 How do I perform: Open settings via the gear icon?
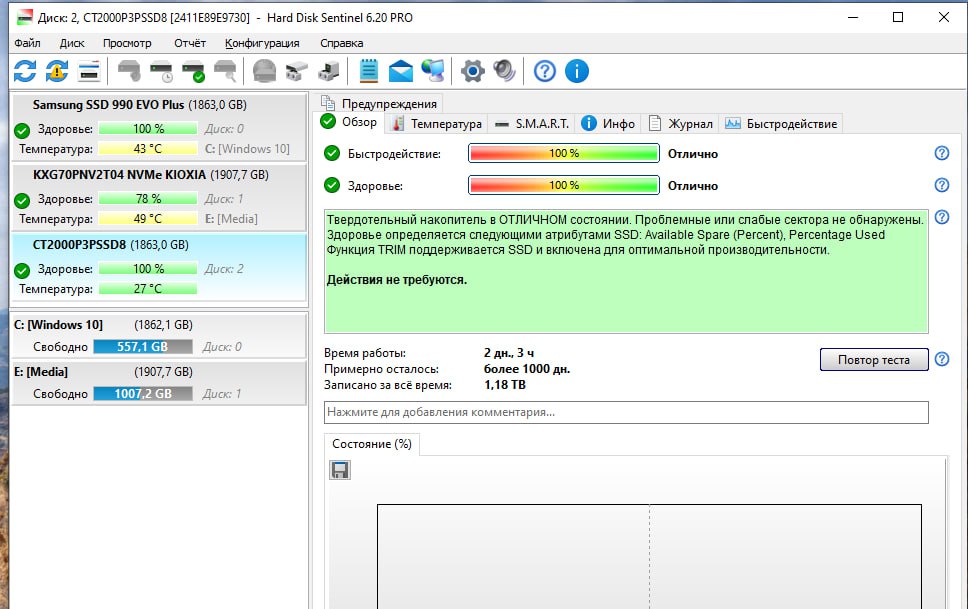[473, 71]
